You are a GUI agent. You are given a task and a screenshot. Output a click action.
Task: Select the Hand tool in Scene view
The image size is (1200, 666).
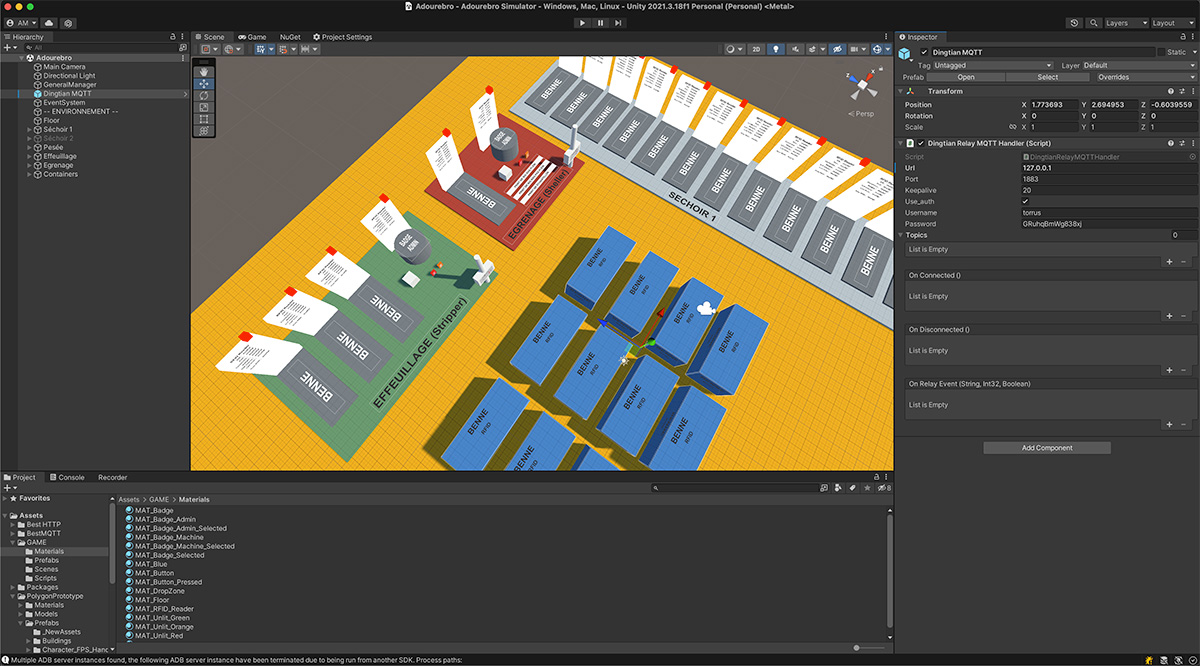click(204, 71)
